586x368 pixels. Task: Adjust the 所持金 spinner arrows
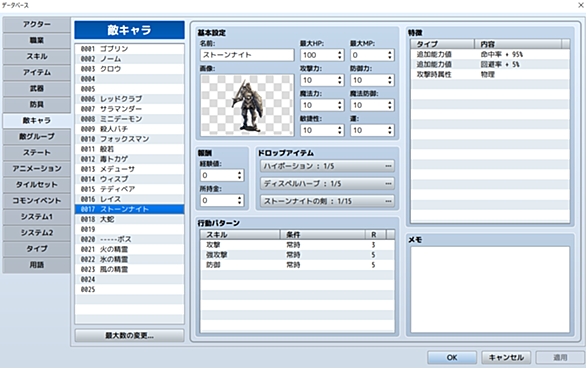(240, 201)
